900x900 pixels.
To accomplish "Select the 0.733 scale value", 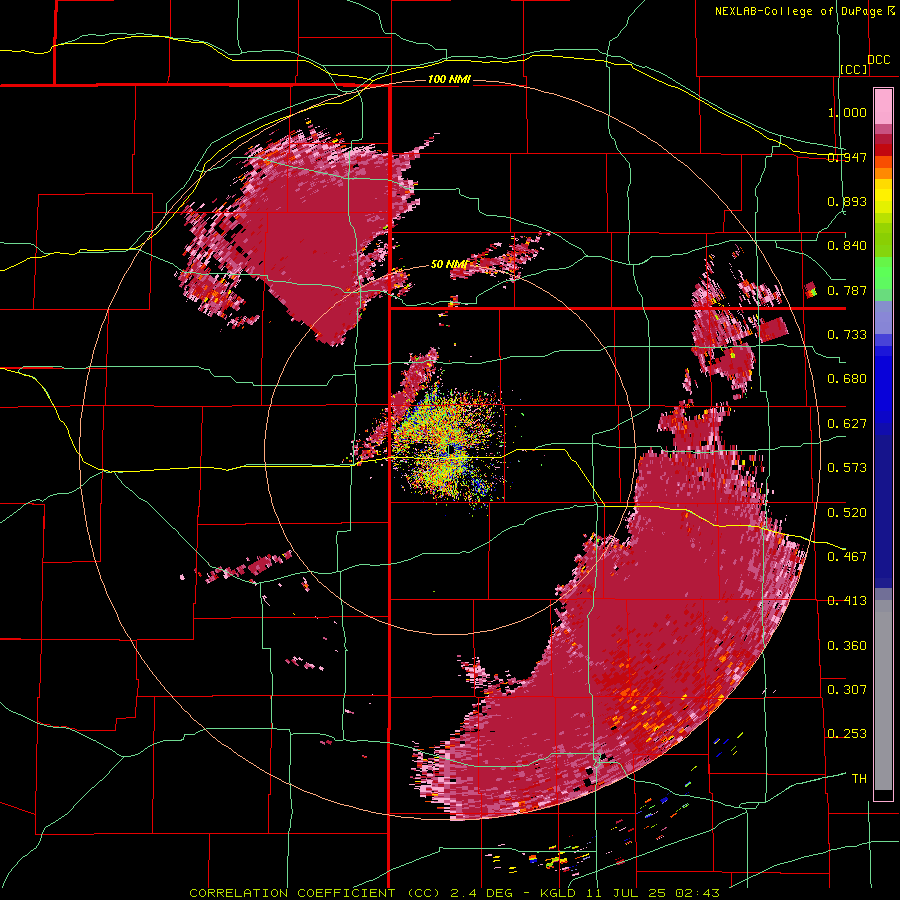I will tap(847, 335).
